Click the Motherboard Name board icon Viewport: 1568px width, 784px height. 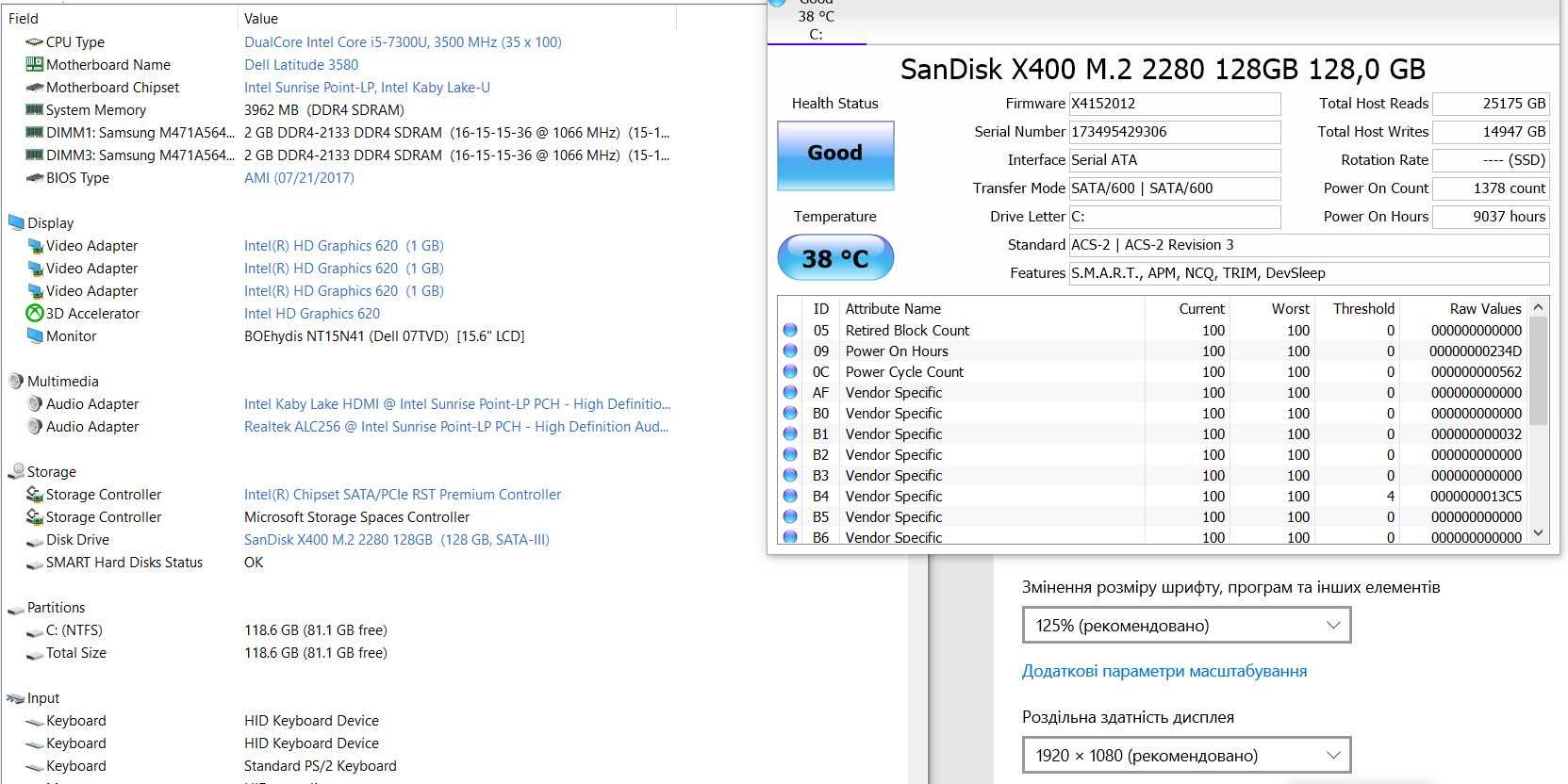pyautogui.click(x=35, y=65)
